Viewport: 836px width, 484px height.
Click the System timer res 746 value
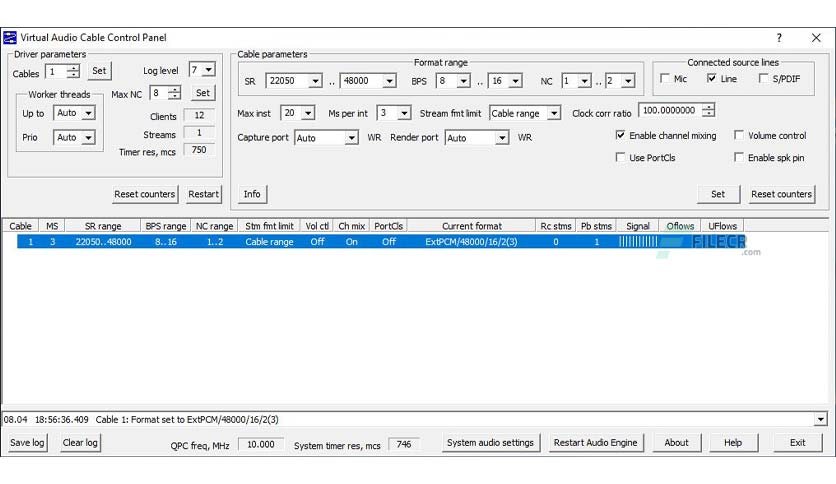[x=404, y=444]
